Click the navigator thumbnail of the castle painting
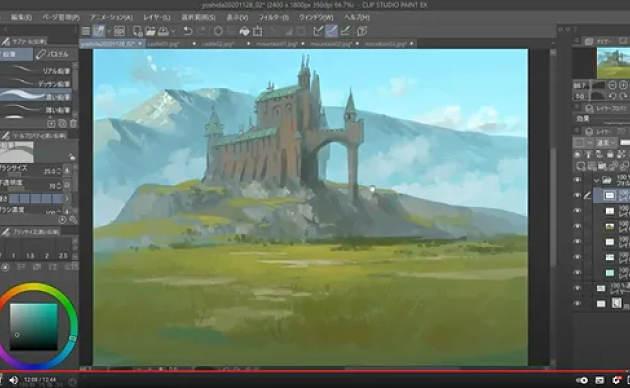The image size is (630, 388). click(x=613, y=63)
